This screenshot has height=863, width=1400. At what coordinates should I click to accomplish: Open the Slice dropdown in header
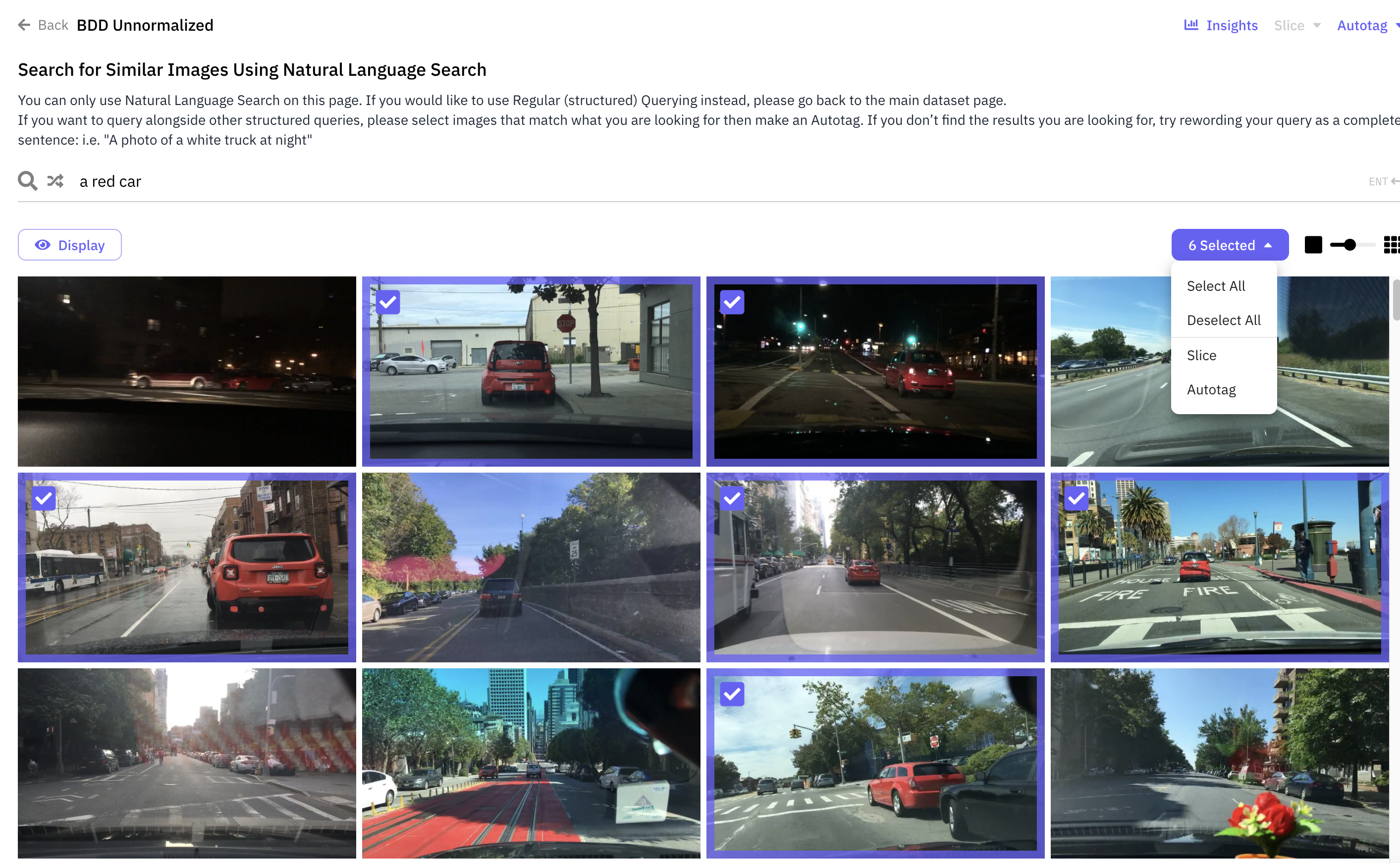click(x=1296, y=25)
